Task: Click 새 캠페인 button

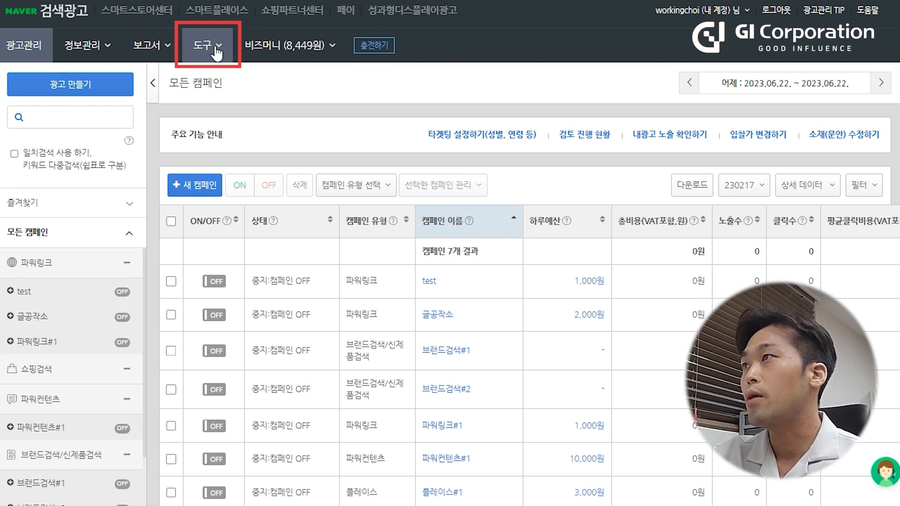Action: point(195,185)
